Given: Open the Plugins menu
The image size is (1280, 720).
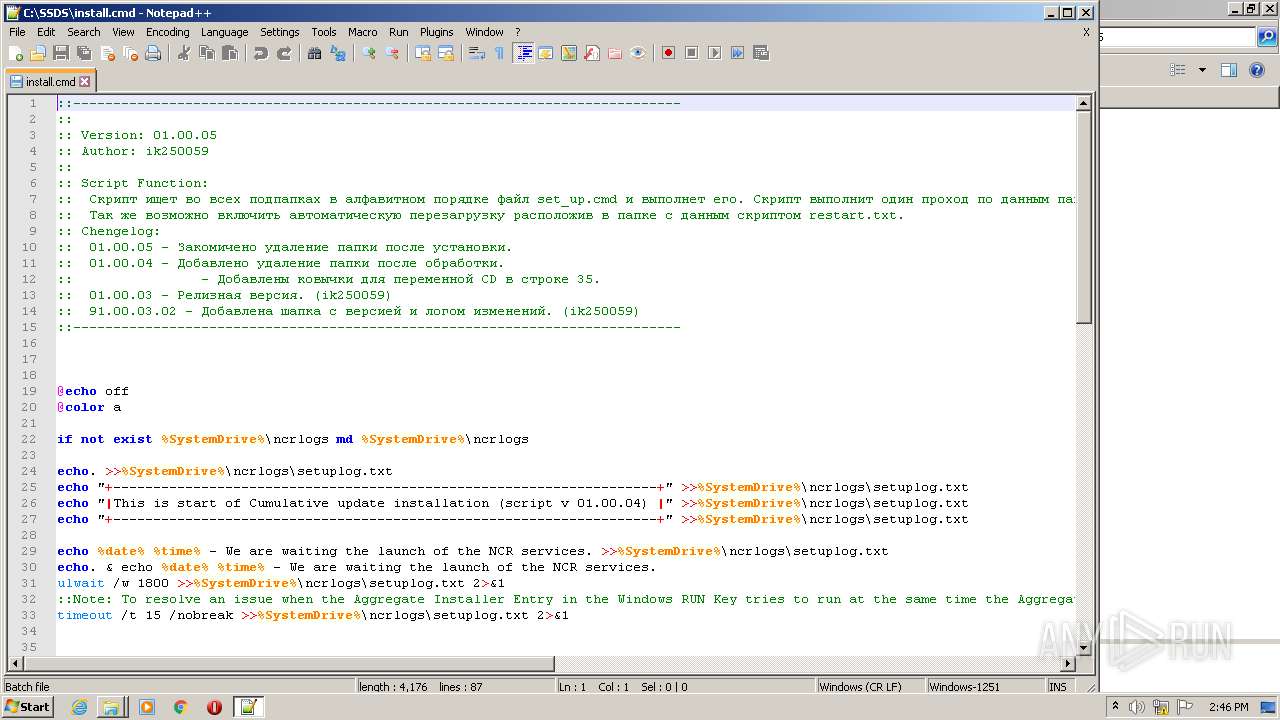Looking at the screenshot, I should (436, 32).
